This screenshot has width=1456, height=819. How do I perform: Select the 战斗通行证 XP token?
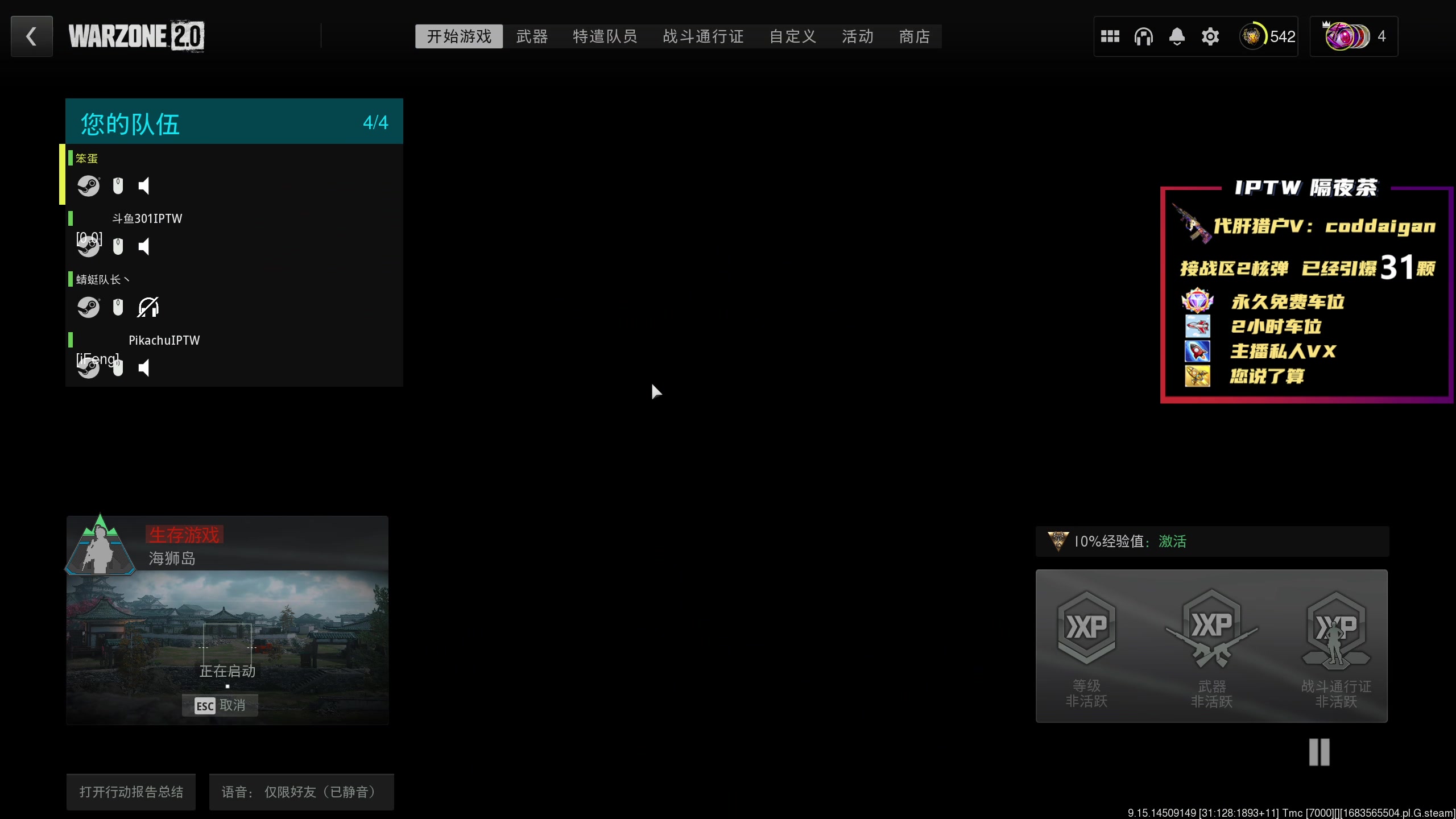pyautogui.click(x=1336, y=648)
